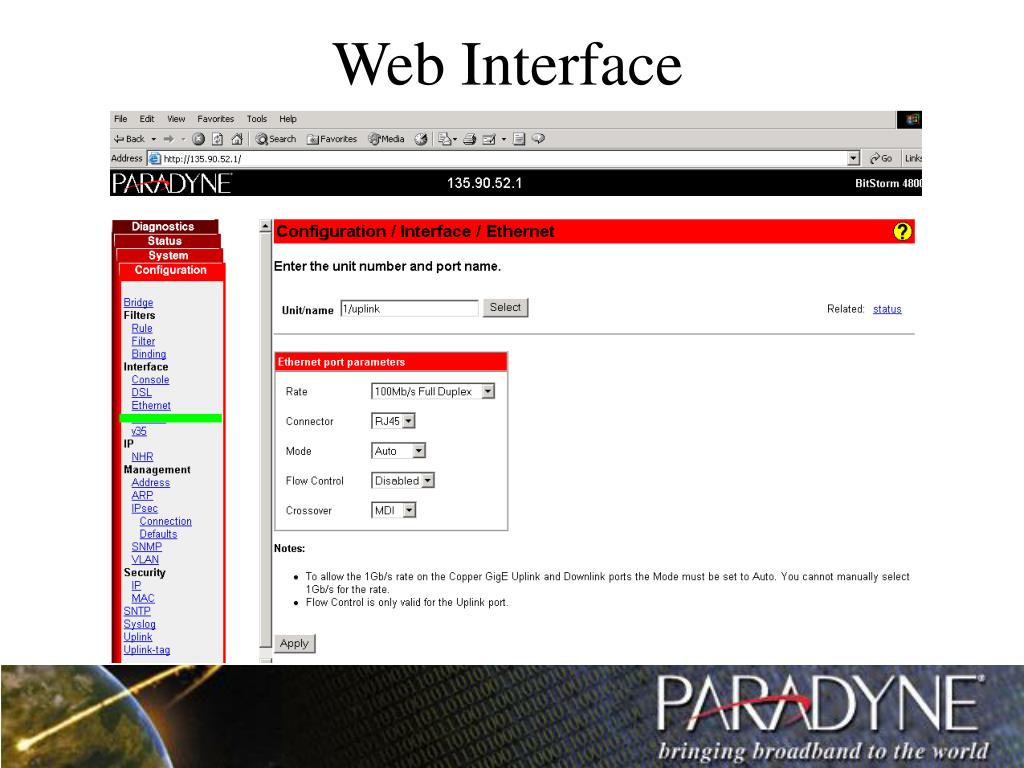1024x768 pixels.
Task: Switch to the Status tab
Action: point(165,241)
